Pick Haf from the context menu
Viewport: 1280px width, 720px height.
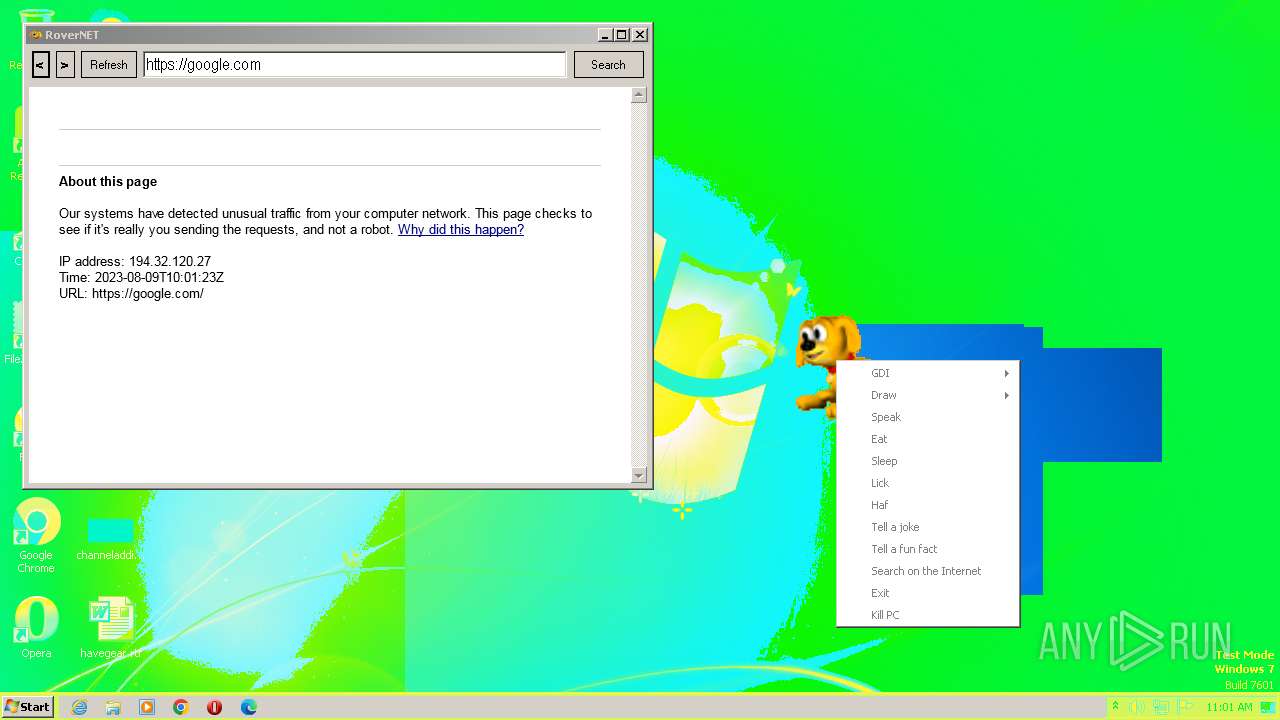pyautogui.click(x=928, y=505)
